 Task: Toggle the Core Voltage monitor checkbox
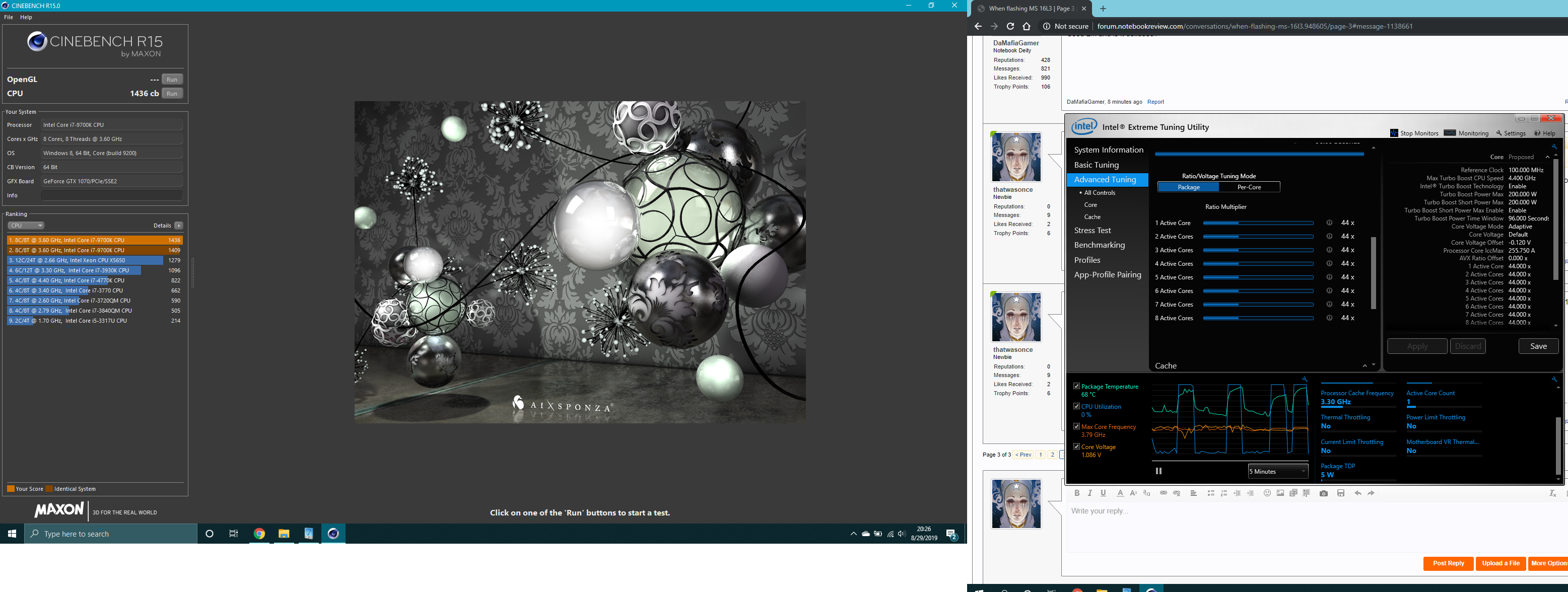click(x=1076, y=447)
